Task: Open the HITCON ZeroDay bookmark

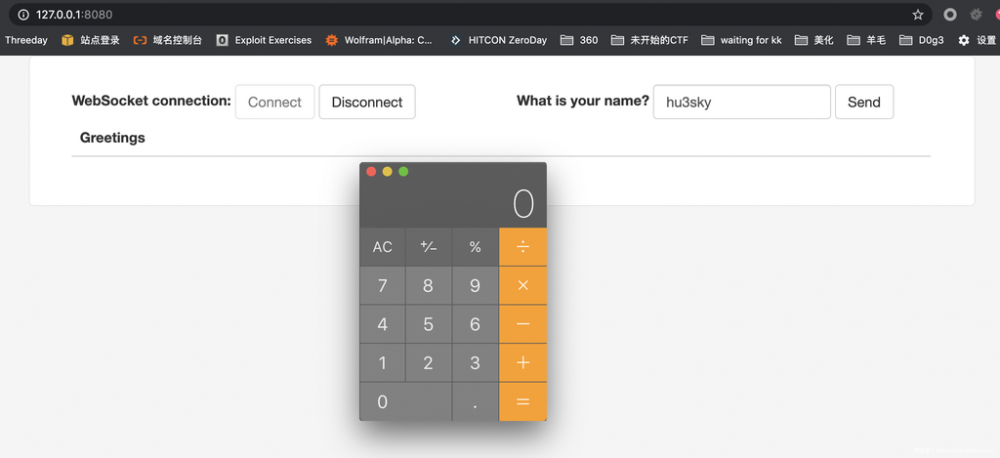Action: pyautogui.click(x=498, y=40)
